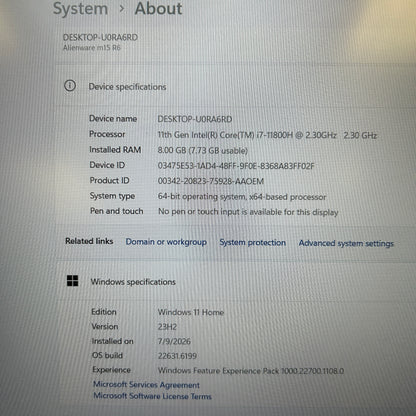The height and width of the screenshot is (416, 416).
Task: Select the Alienware m15 R6 model text
Action: 92,48
